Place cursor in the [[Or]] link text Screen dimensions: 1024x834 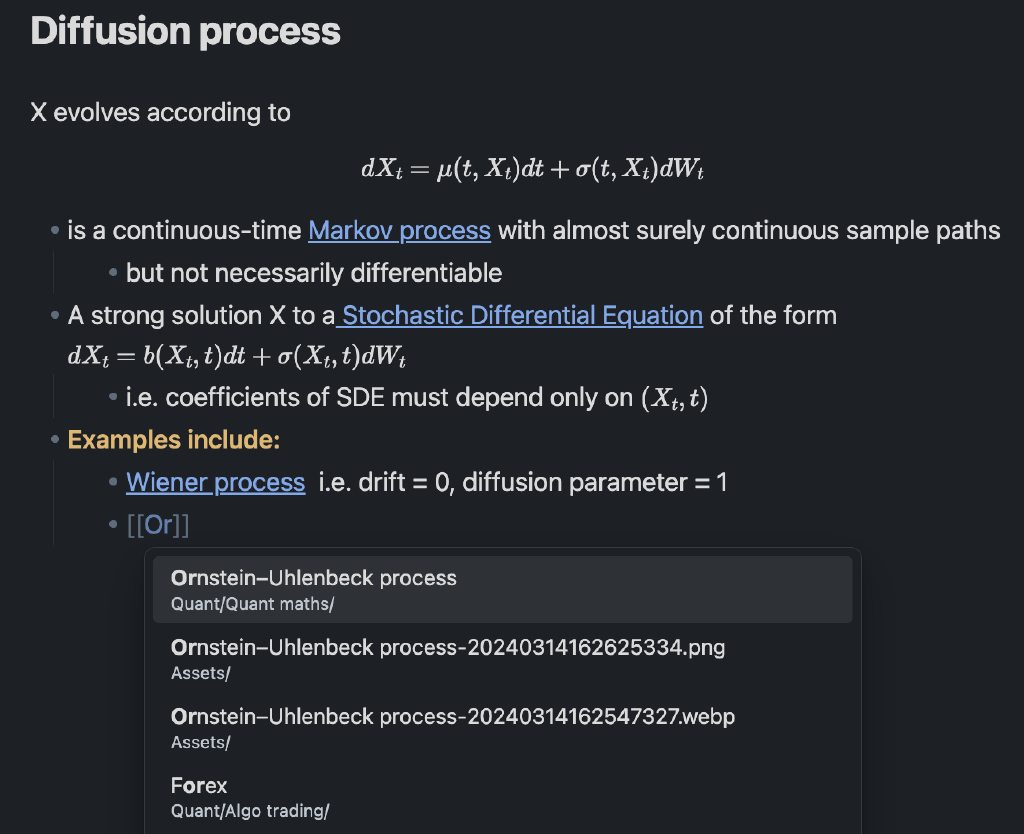160,526
